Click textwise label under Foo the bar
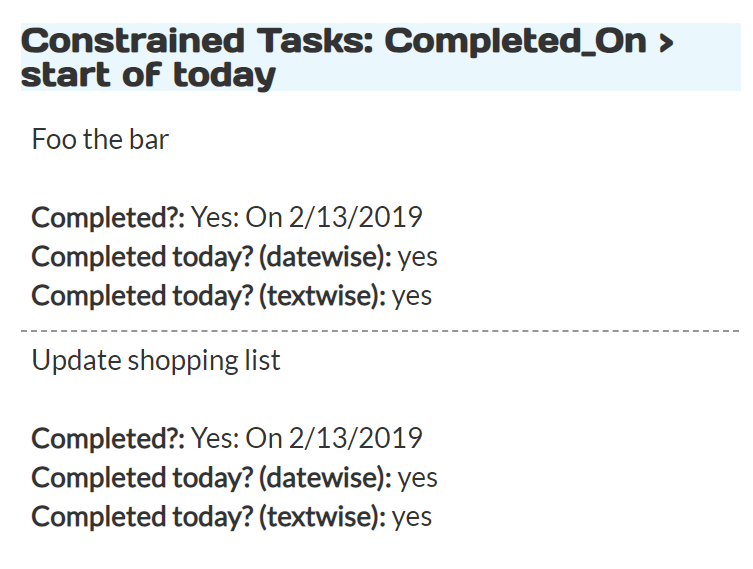The image size is (753, 569). point(208,296)
